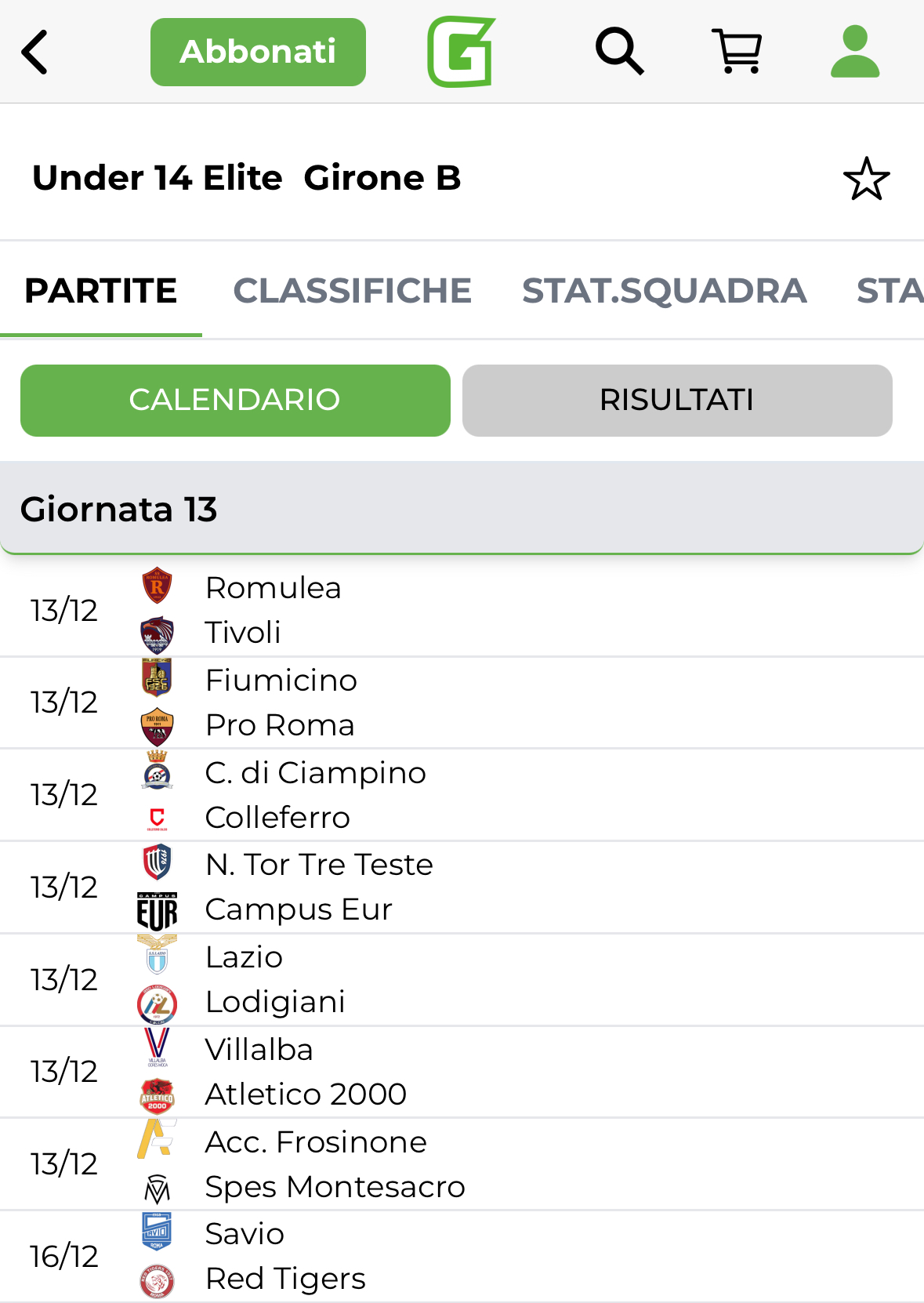924x1303 pixels.
Task: Open the shopping cart
Action: [737, 52]
